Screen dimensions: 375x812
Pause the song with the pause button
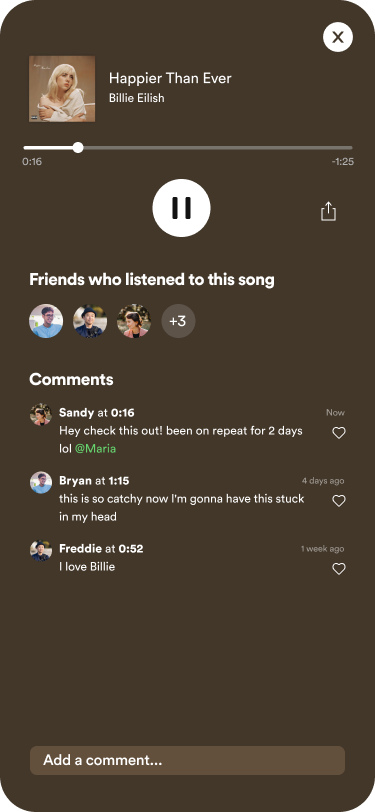181,208
